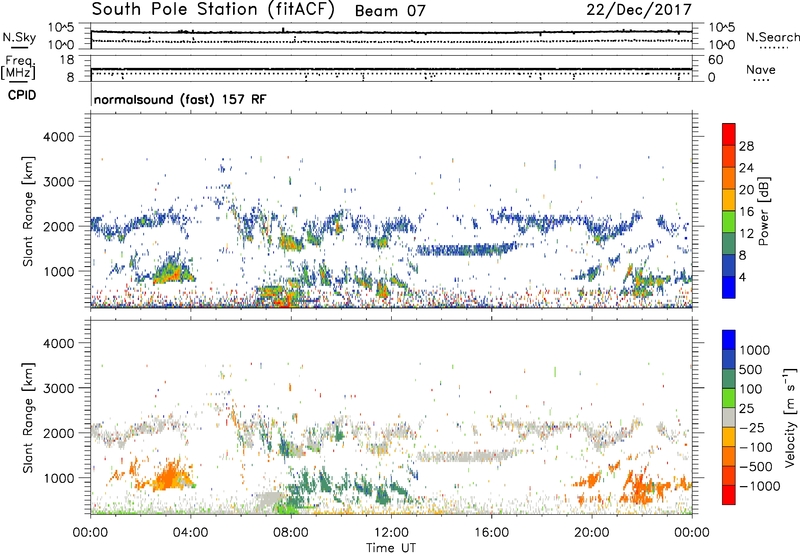The height and width of the screenshot is (554, 800).
Task: Click the Velocity [m s-1] colorbar title
Action: point(790,417)
